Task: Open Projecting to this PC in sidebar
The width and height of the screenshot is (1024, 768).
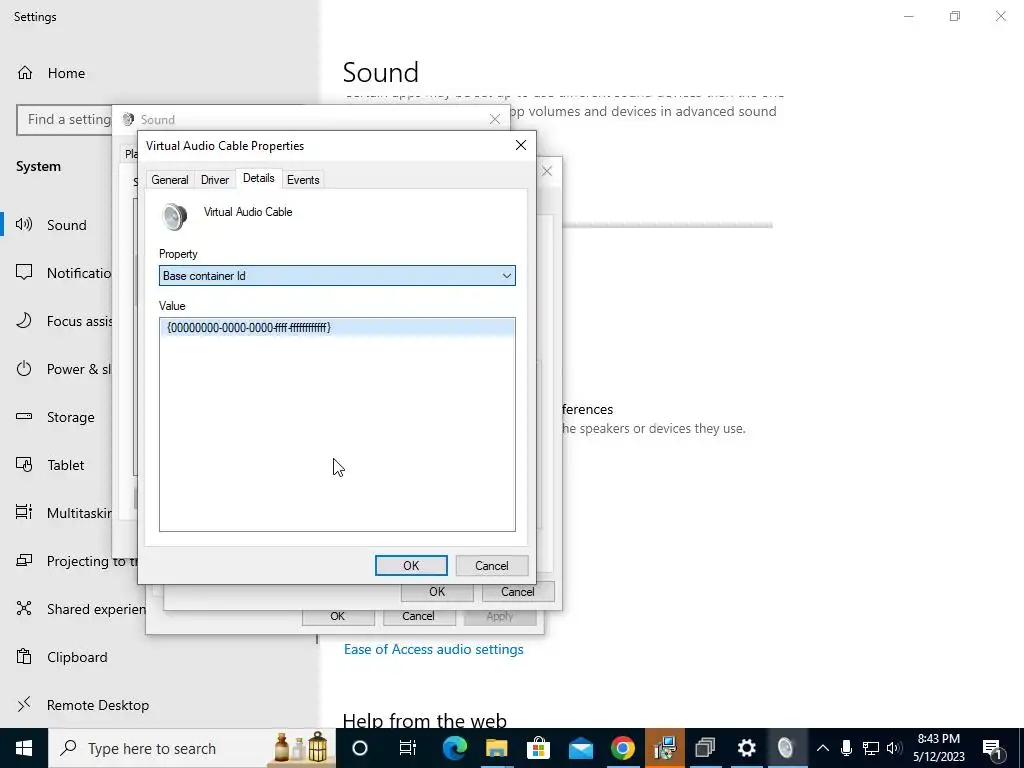Action: tap(76, 561)
